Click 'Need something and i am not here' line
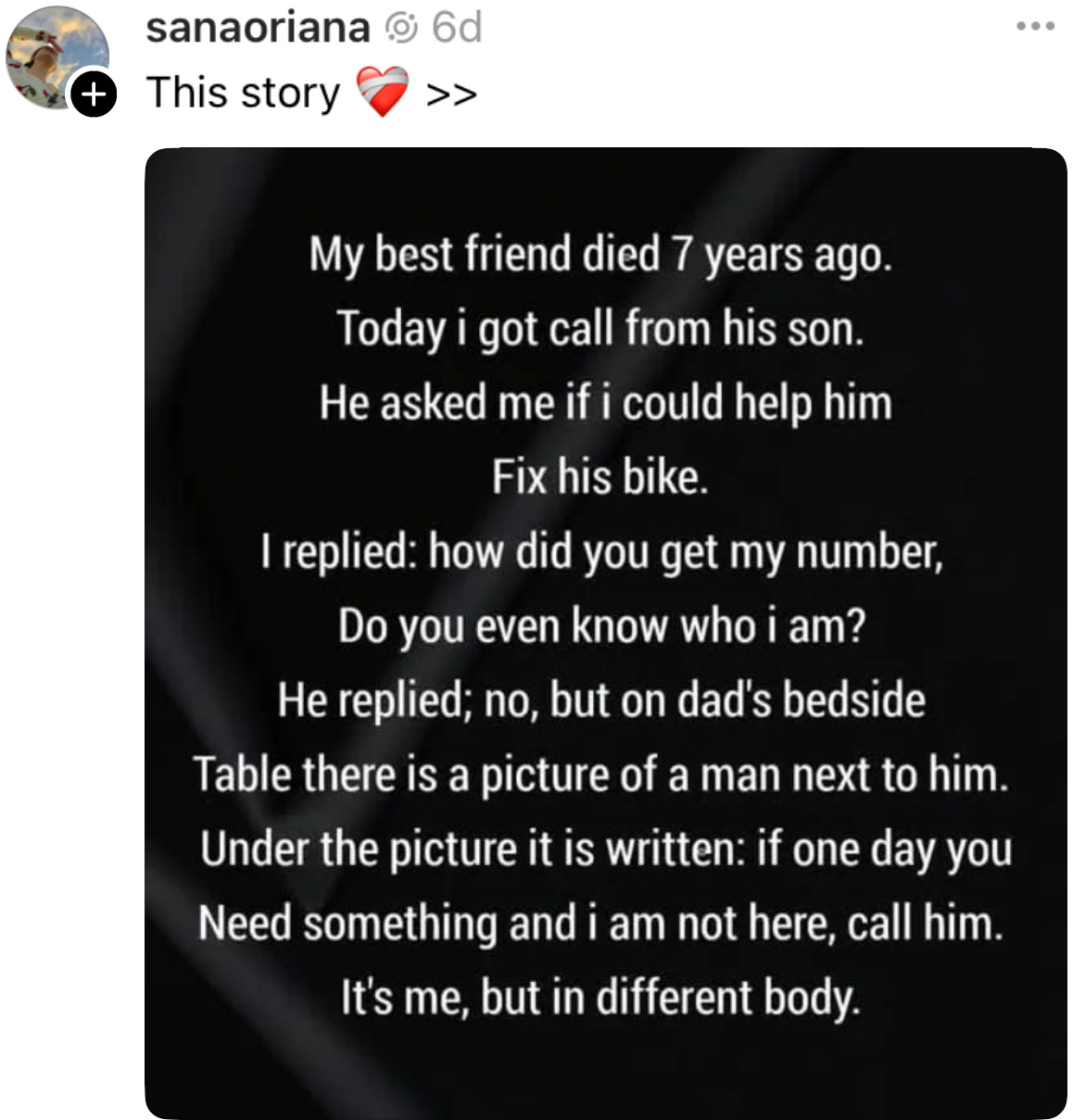 [x=600, y=925]
